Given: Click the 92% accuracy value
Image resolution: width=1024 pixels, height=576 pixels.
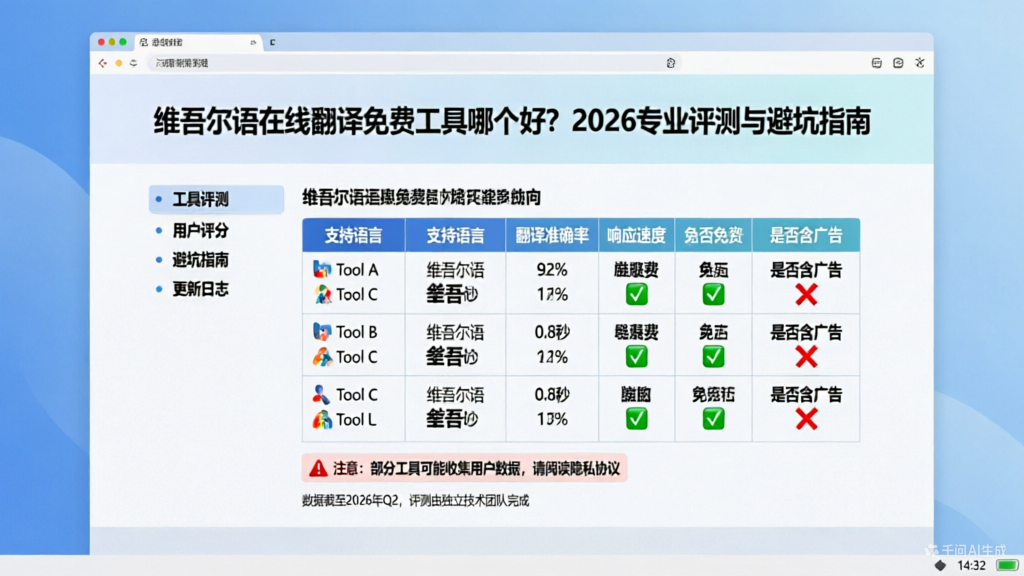Looking at the screenshot, I should point(552,270).
